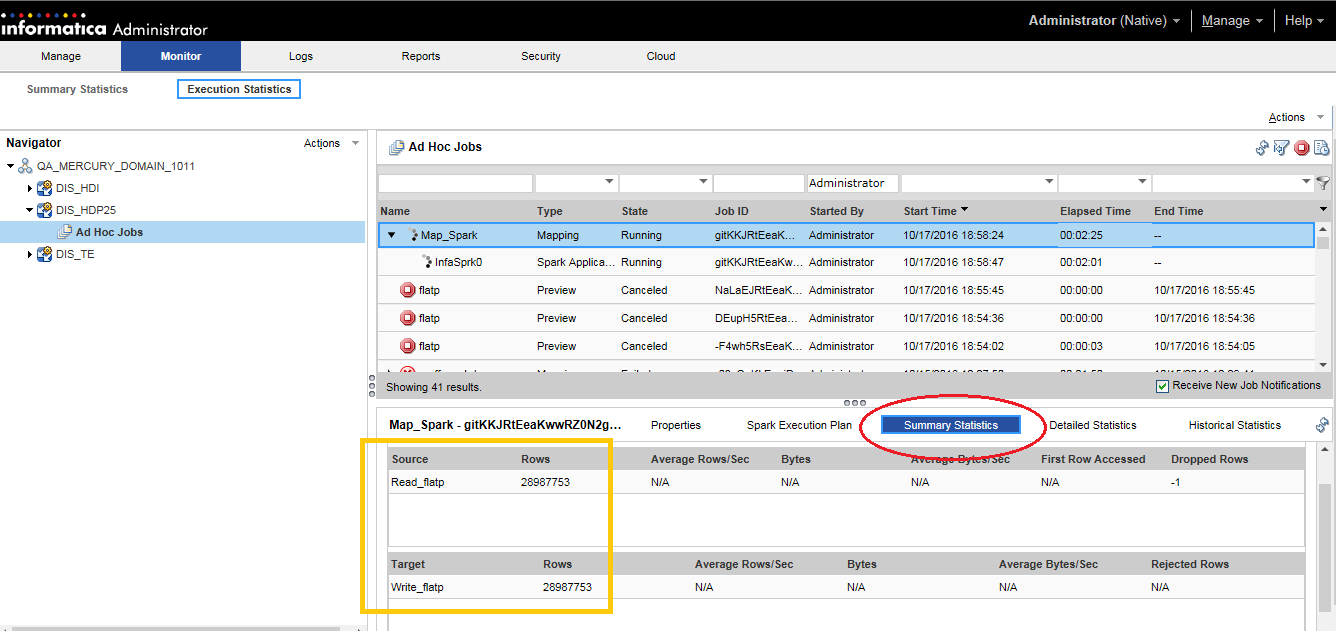Click the refresh icon in details panel

tap(1322, 425)
